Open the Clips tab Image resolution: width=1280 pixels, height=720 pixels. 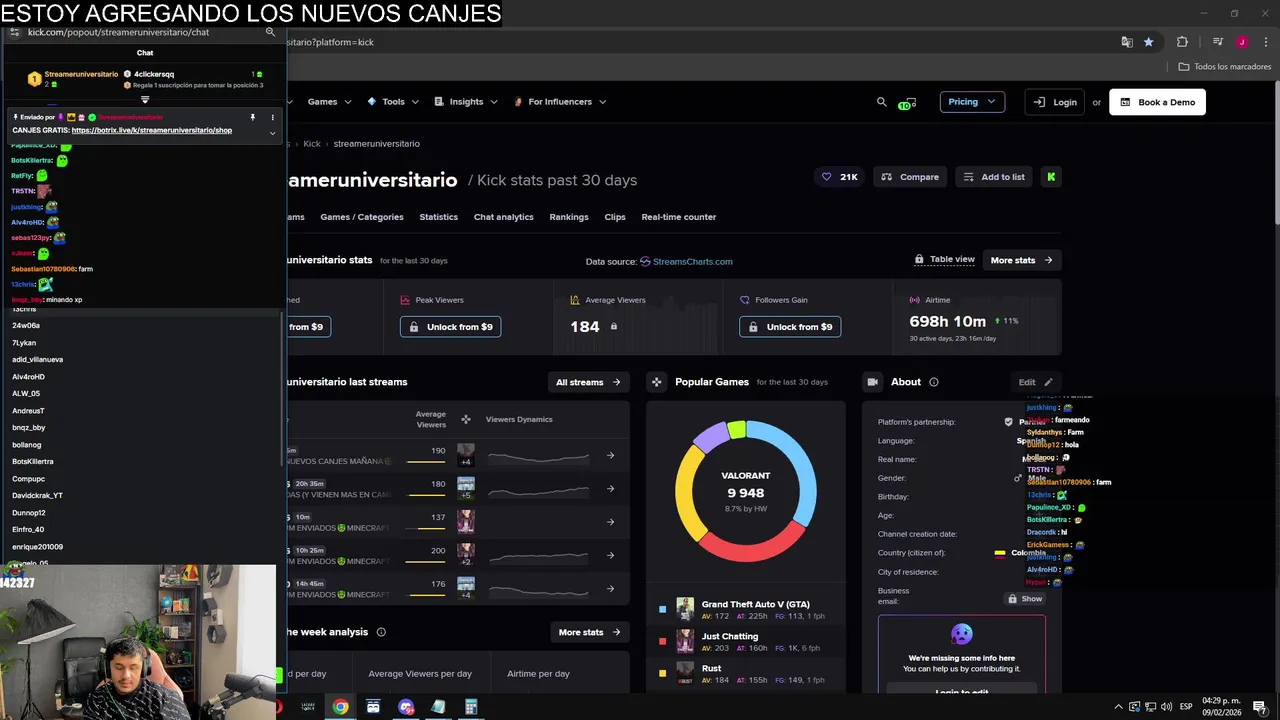pyautogui.click(x=615, y=217)
